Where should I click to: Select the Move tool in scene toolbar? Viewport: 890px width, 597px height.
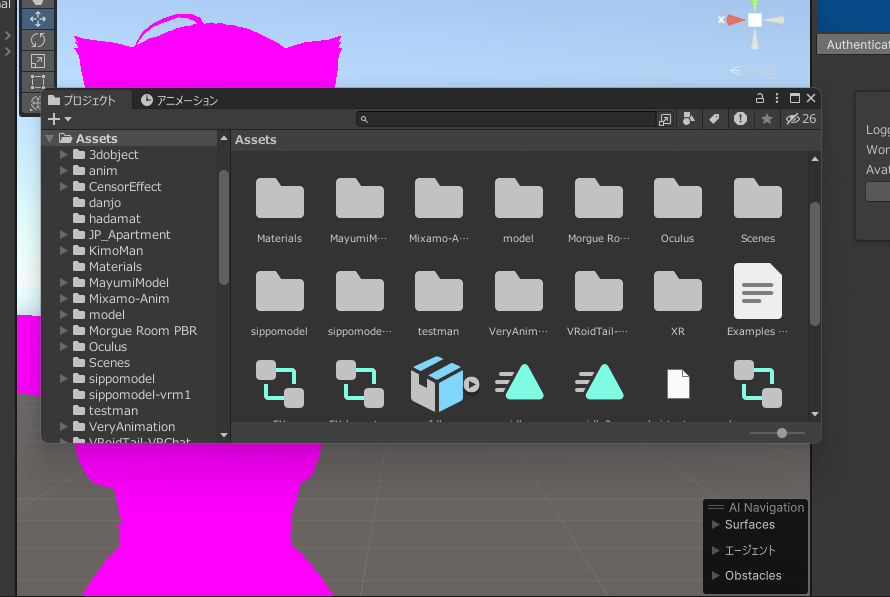[38, 18]
